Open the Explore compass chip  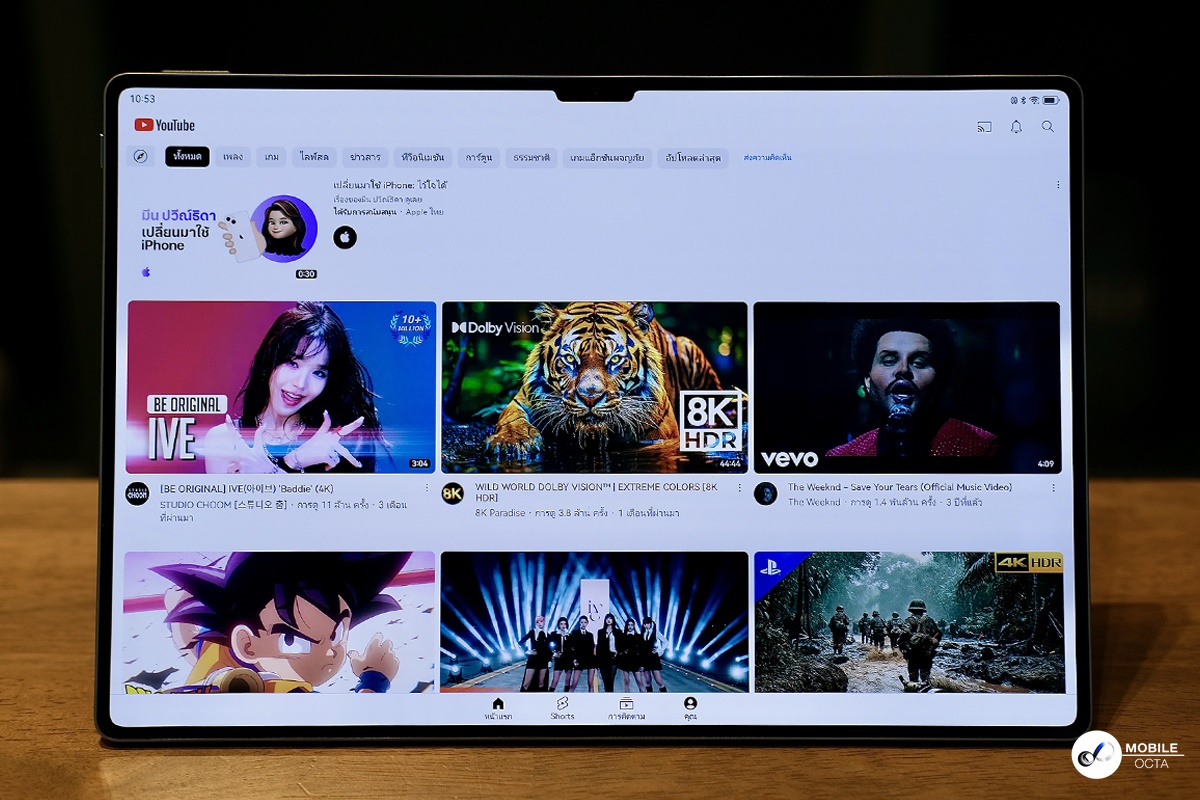click(141, 157)
